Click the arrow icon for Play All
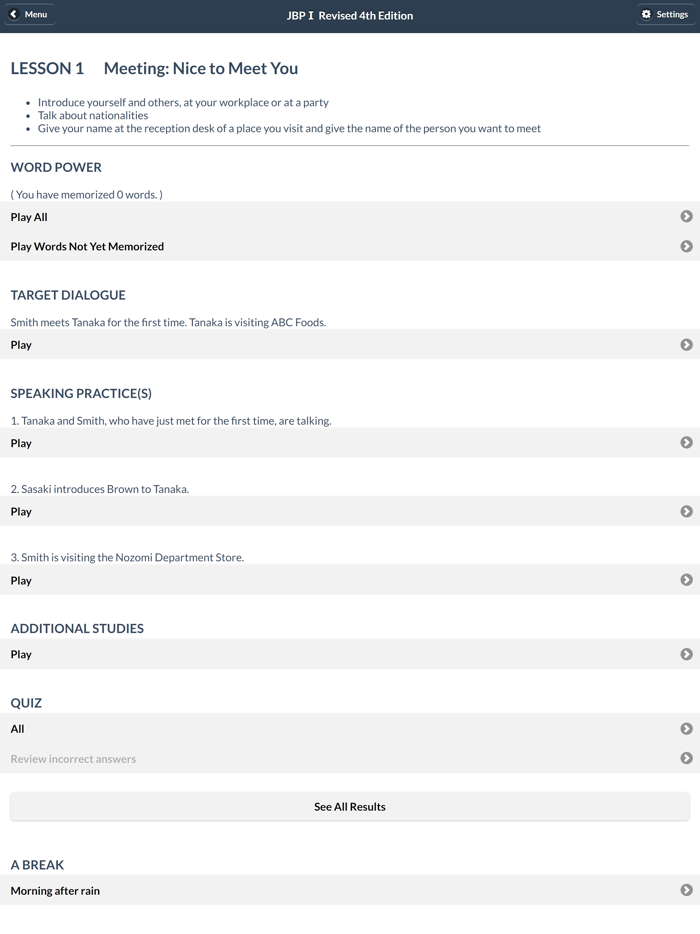700x934 pixels. point(686,217)
